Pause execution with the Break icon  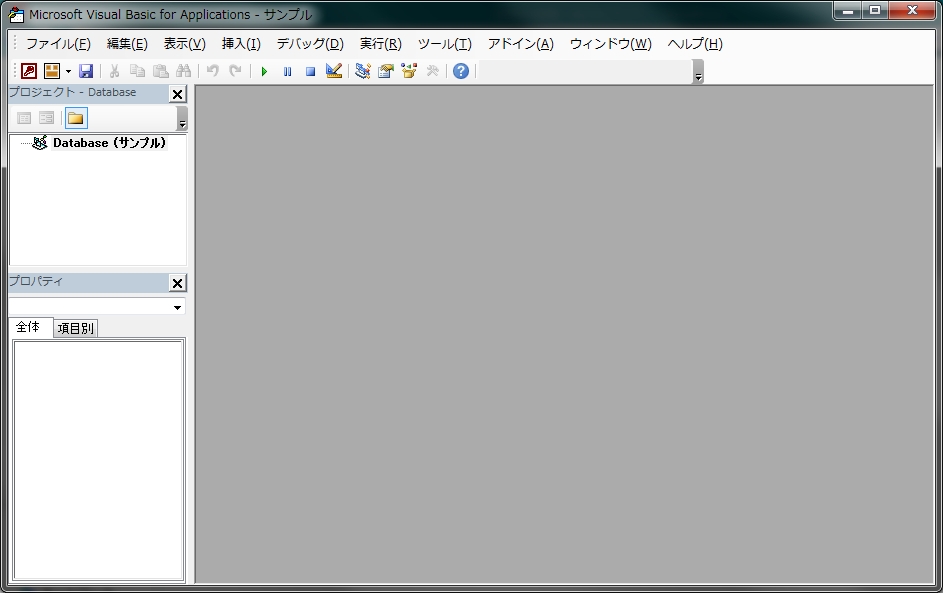click(287, 71)
